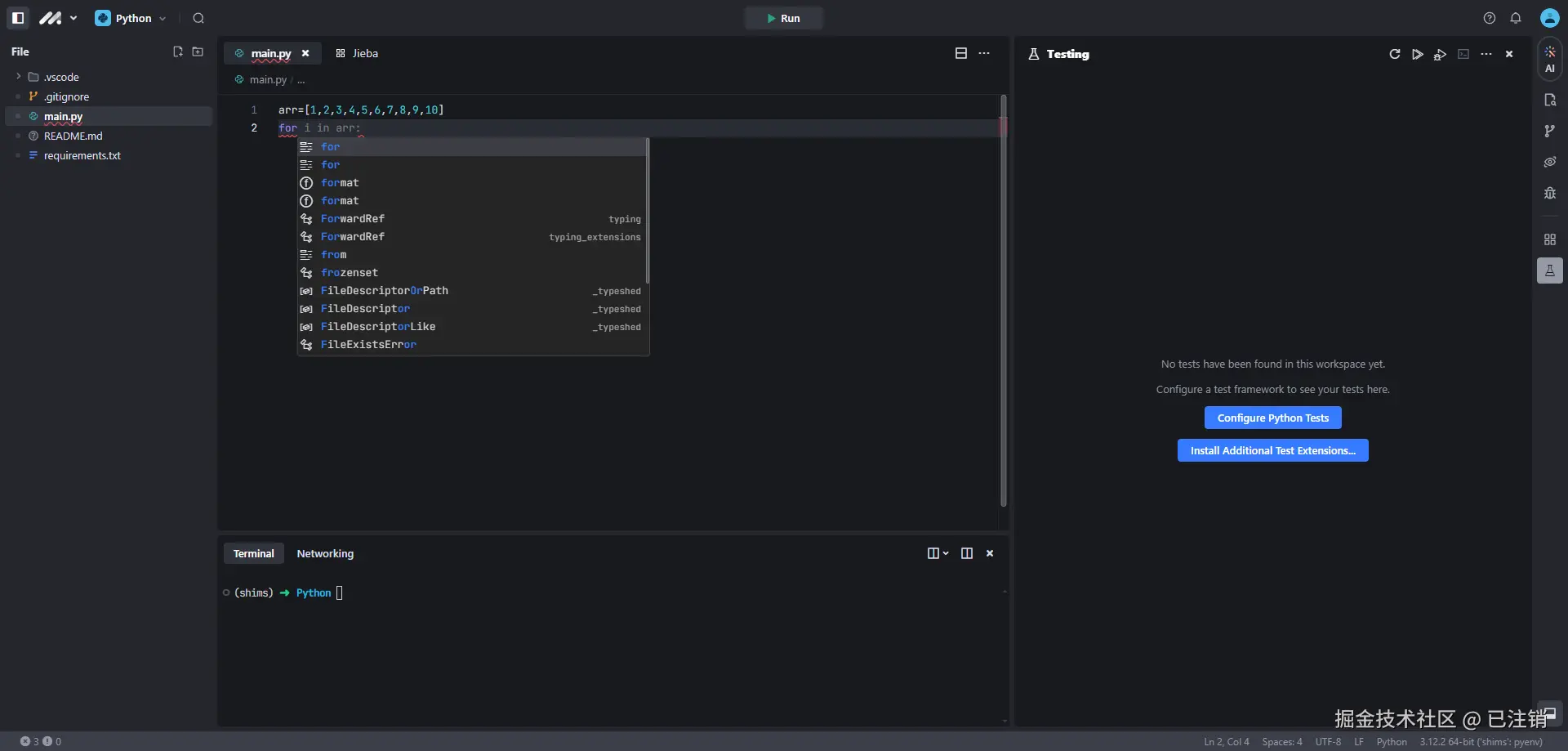This screenshot has width=1568, height=751.
Task: Switch to the Networking tab
Action: click(x=325, y=553)
